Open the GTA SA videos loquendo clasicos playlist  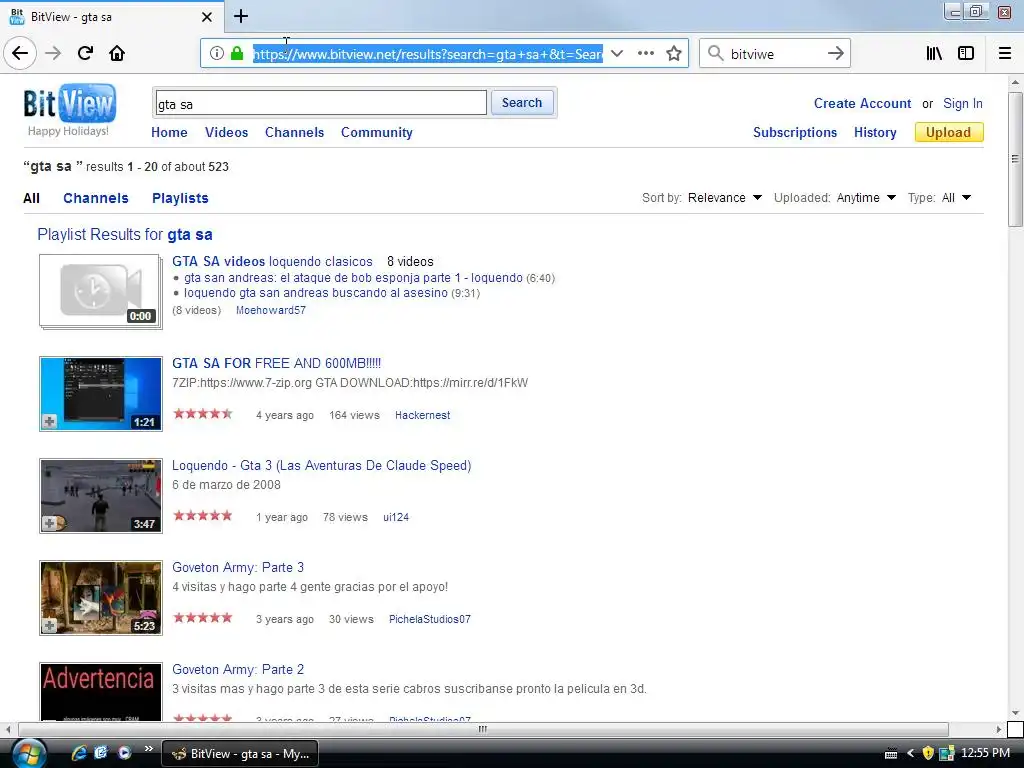point(272,261)
